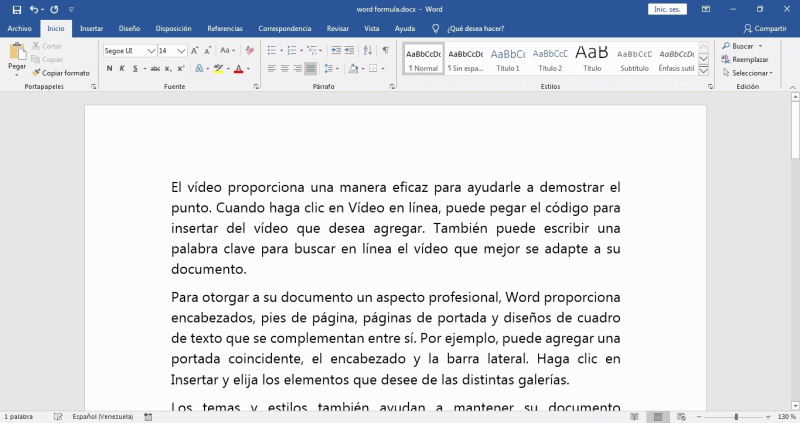Click Reemplazar to replace text
Image resolution: width=800 pixels, height=423 pixels.
pyautogui.click(x=745, y=60)
